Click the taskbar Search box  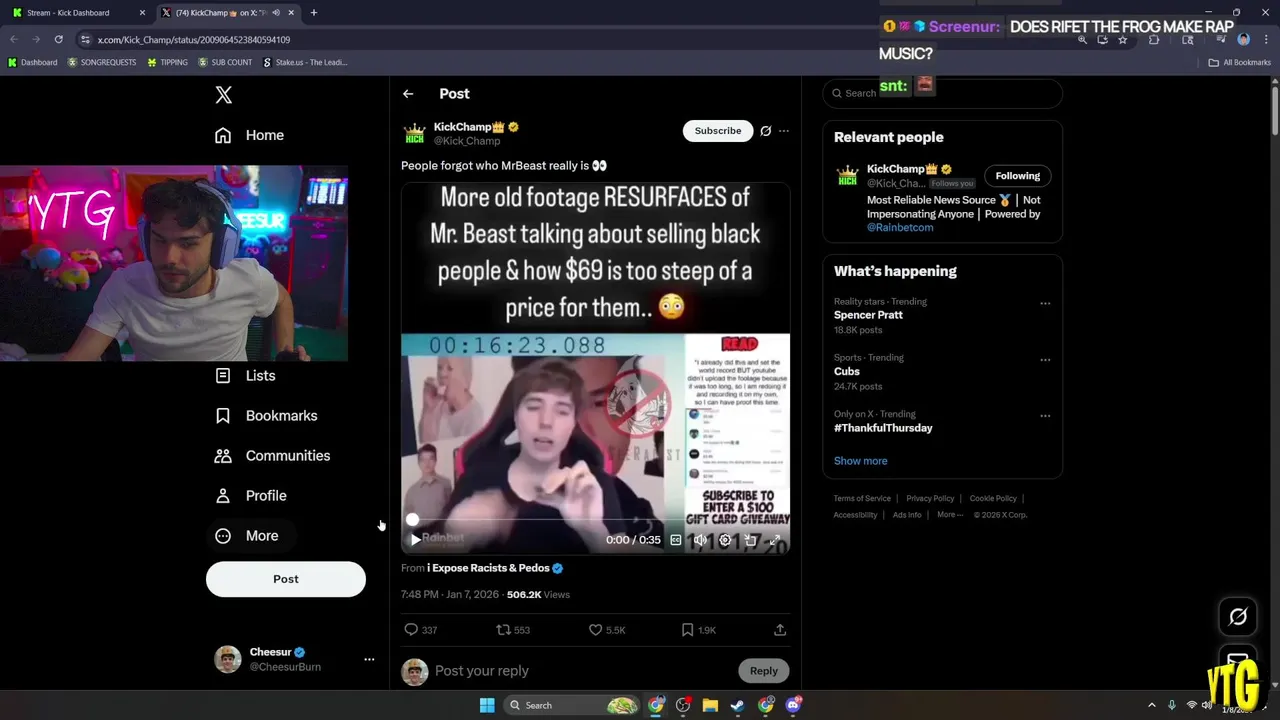[573, 705]
